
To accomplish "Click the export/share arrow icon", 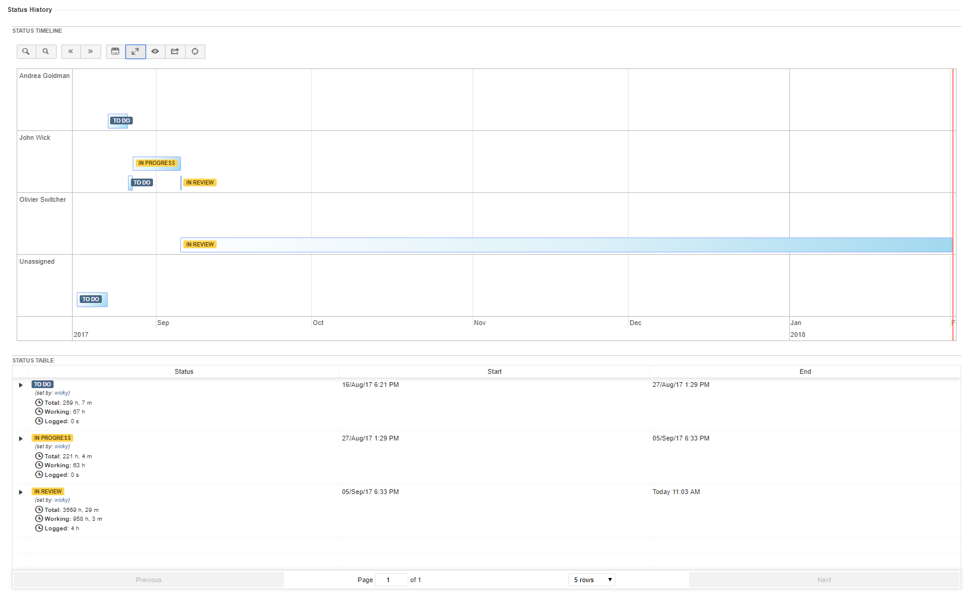I will pos(175,52).
